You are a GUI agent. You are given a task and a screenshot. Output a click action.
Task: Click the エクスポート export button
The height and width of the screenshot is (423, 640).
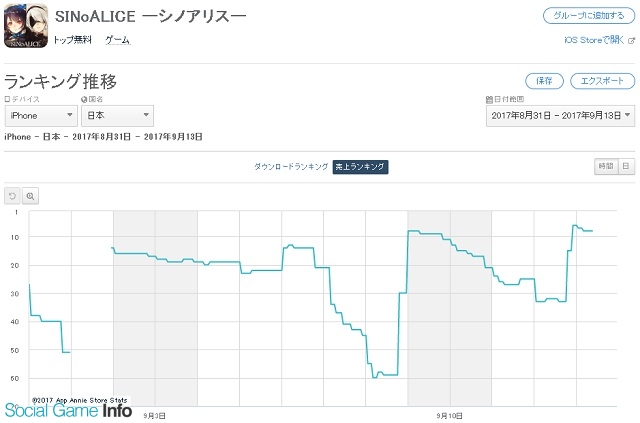[x=602, y=81]
